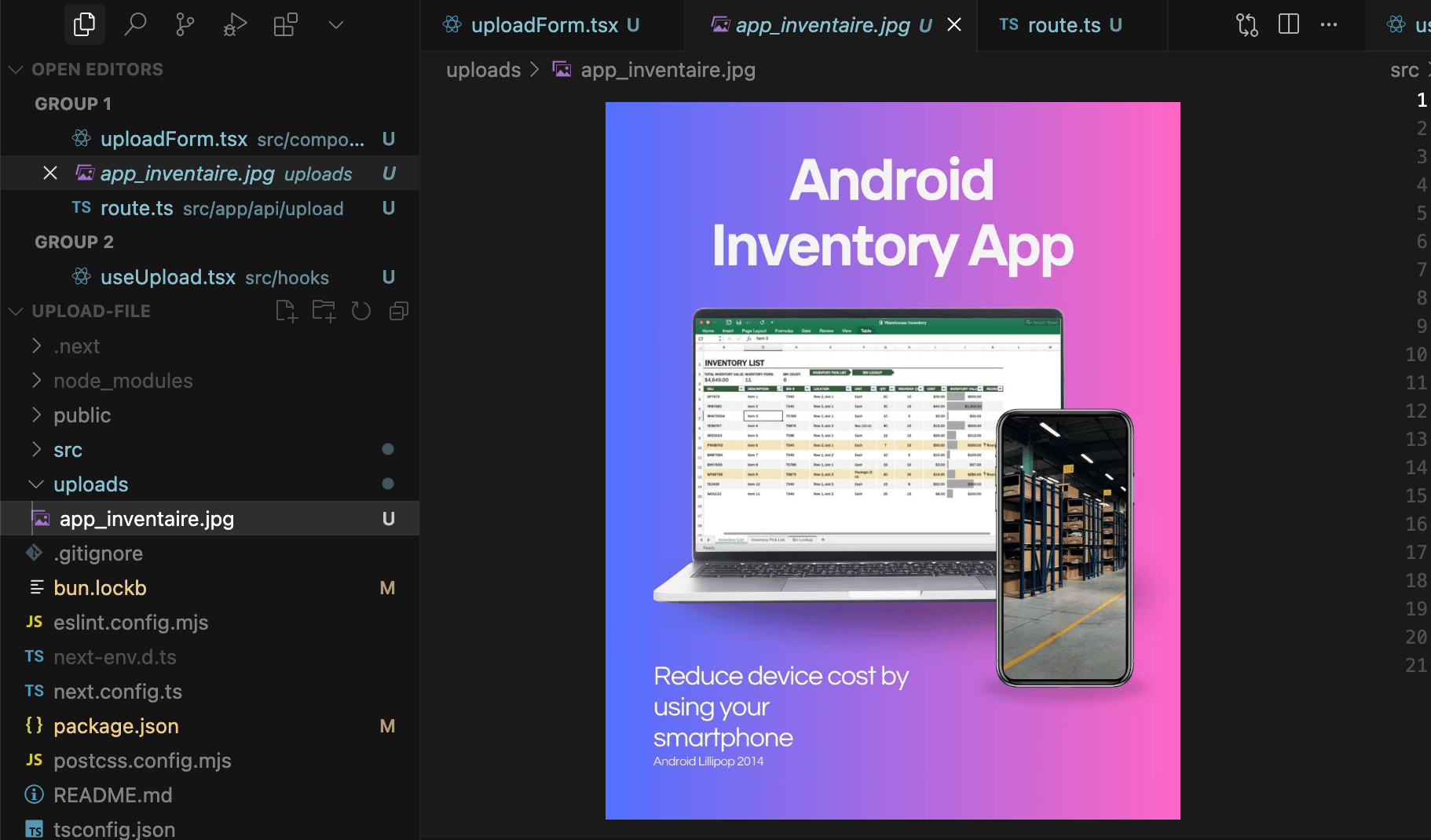Select app_inventaire.jpg in the uploads folder
Screen dimensions: 1431x840
pyautogui.click(x=210, y=519)
